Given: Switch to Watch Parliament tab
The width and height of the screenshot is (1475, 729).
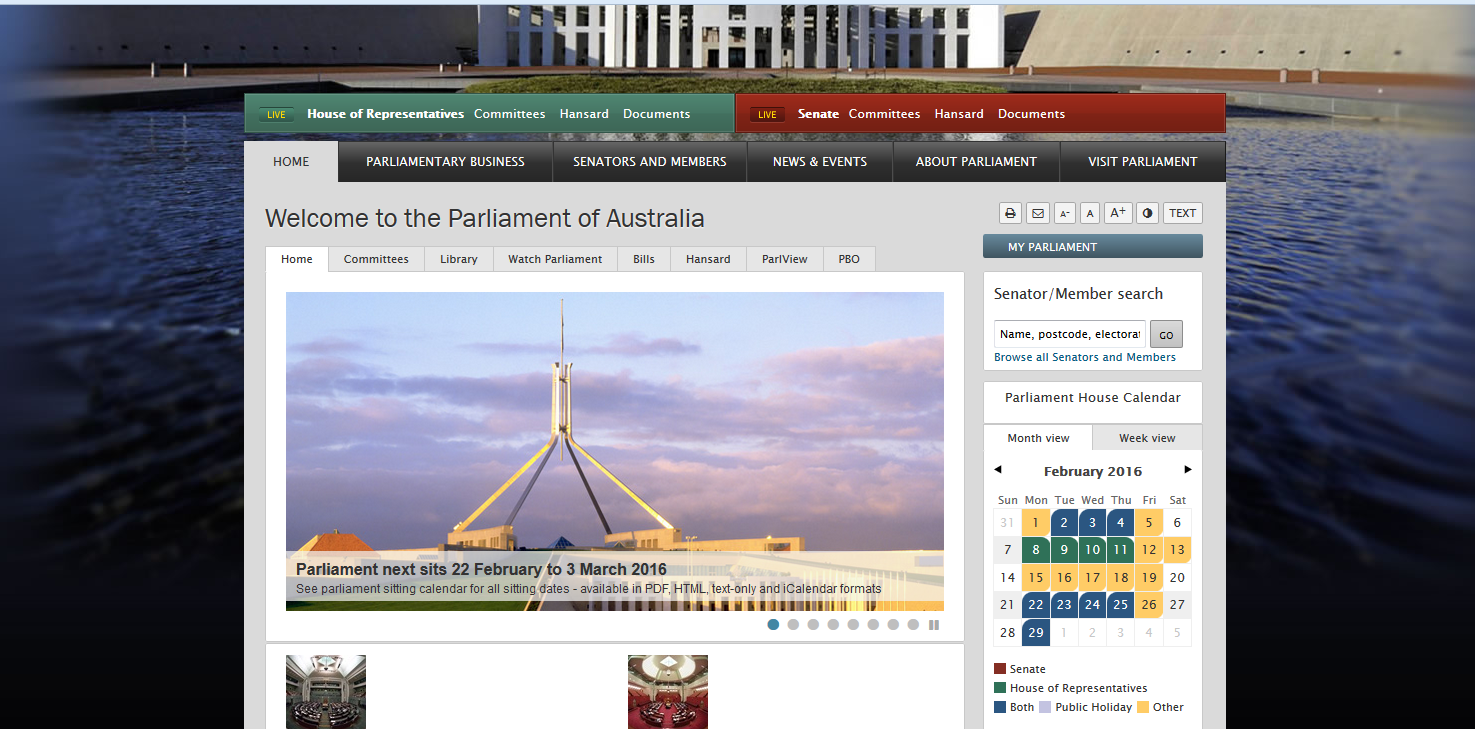Looking at the screenshot, I should 555,259.
